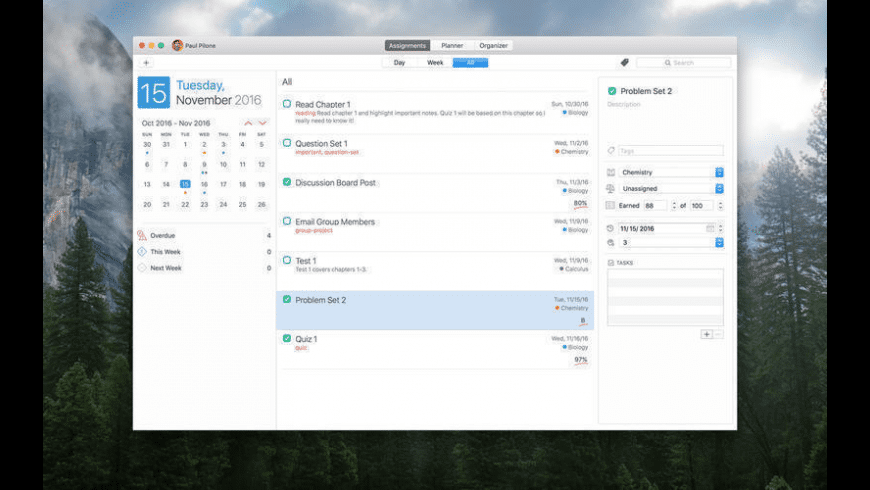
Task: Click the priority icon beside value 3
Action: coord(610,243)
